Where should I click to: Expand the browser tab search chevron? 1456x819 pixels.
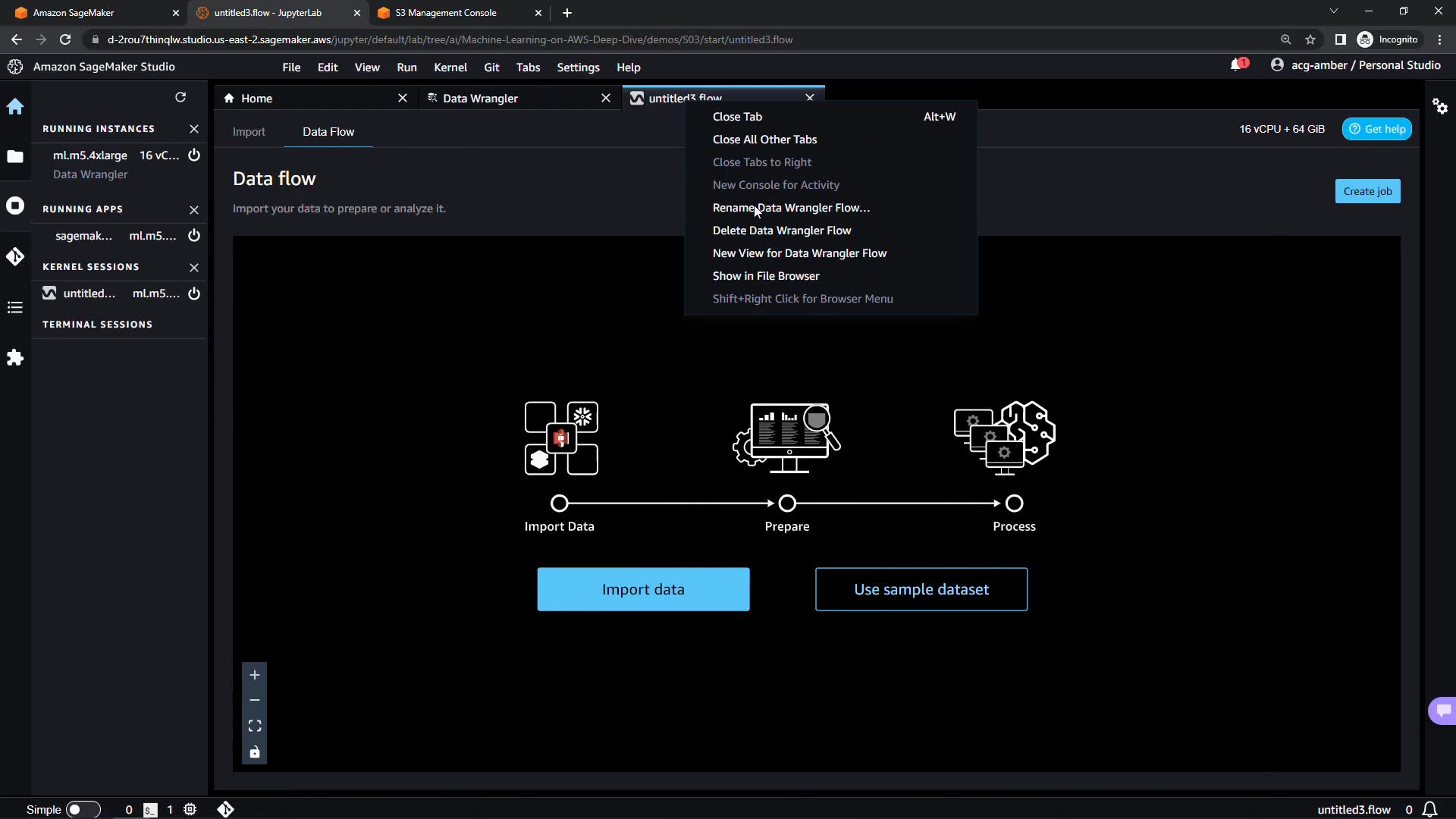[x=1333, y=11]
